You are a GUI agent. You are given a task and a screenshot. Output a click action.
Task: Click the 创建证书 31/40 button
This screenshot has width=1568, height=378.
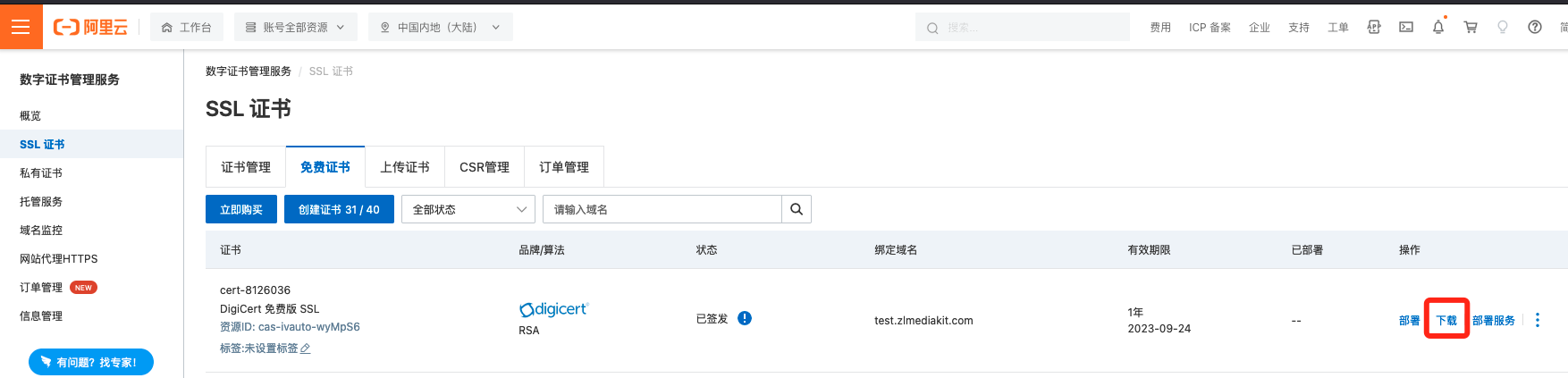pyautogui.click(x=339, y=209)
